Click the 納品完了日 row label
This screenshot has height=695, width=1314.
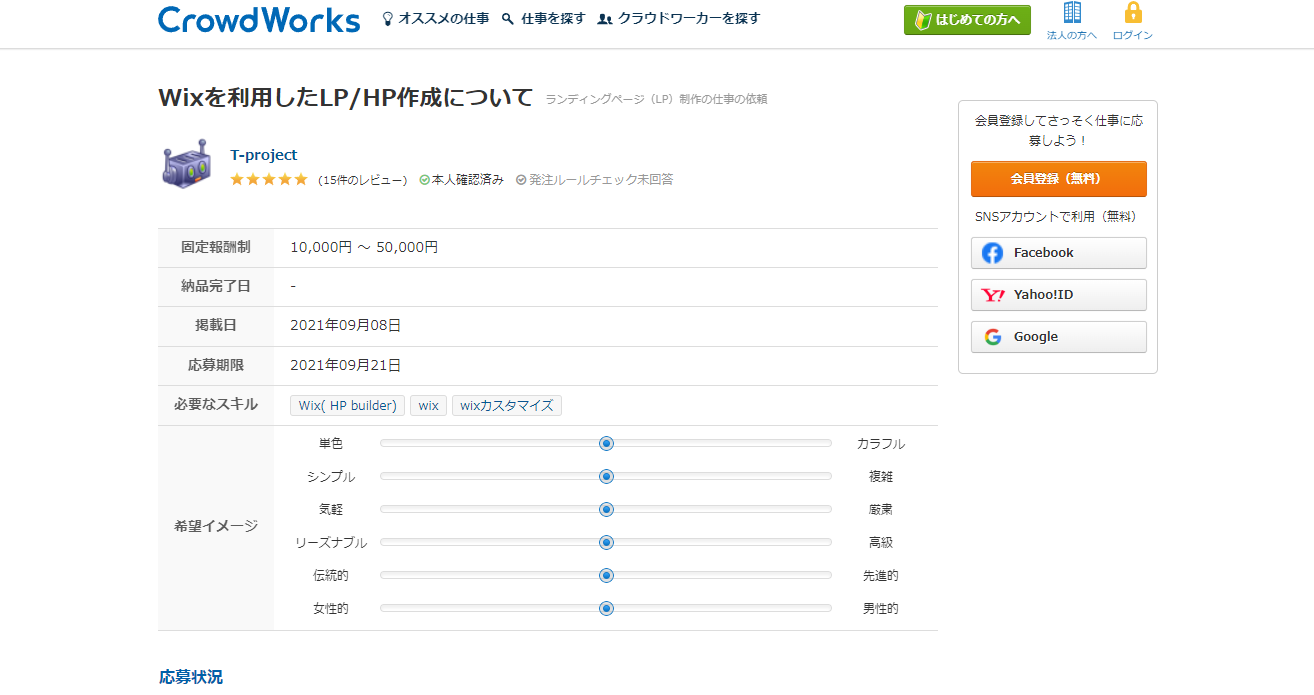tap(216, 286)
